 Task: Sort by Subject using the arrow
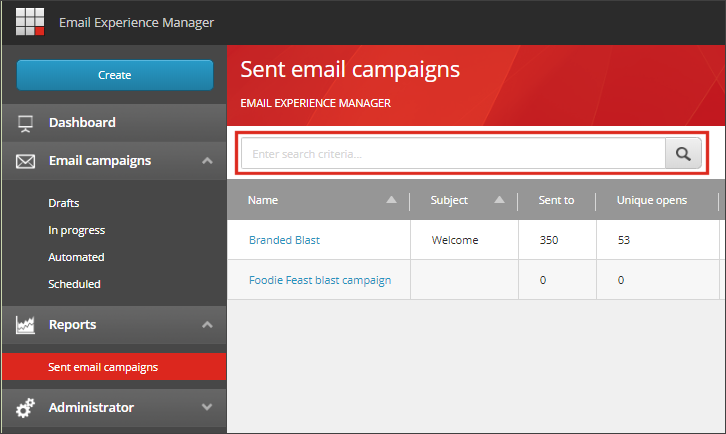tap(499, 200)
